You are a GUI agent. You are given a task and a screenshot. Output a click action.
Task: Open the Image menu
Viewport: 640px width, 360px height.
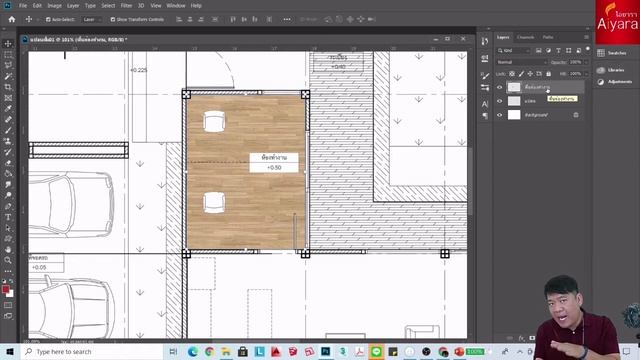click(x=54, y=6)
